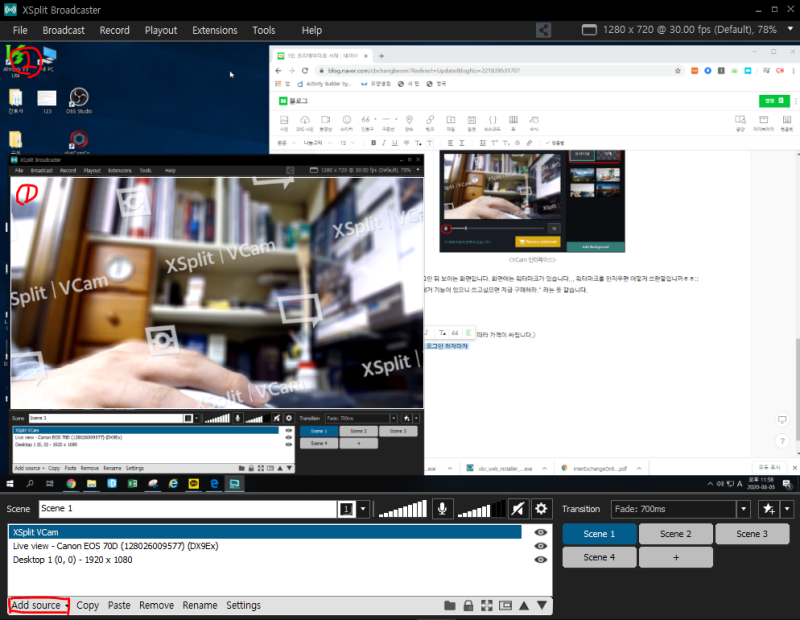The image size is (800, 620).
Task: Open the Extensions menu
Action: 214,30
